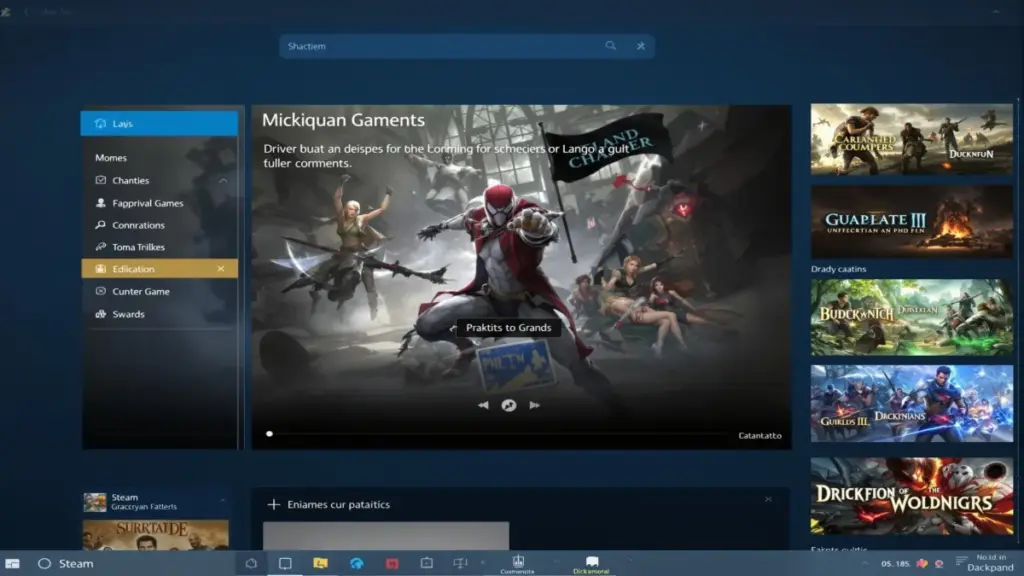1024x576 pixels.
Task: Close the Eniames cur pataitics panel
Action: tap(768, 499)
